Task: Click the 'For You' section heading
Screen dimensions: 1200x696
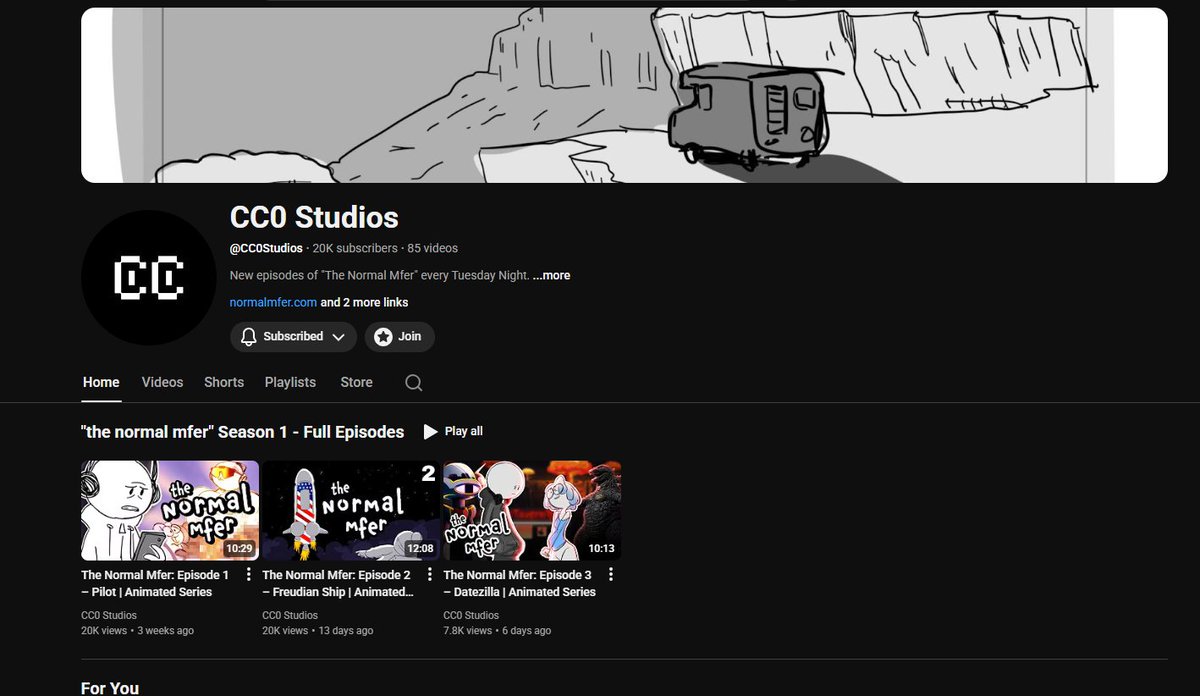Action: click(x=110, y=688)
